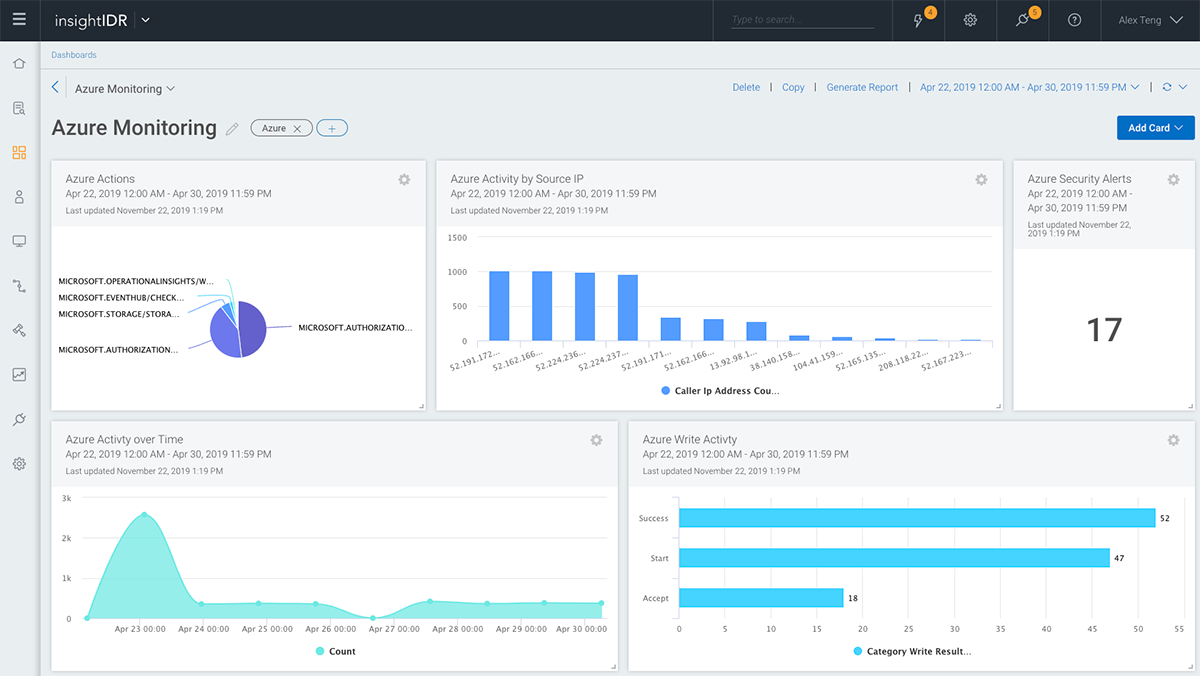Open Log Search in the sidebar
Screen dimensions: 1200x676
click(x=19, y=108)
